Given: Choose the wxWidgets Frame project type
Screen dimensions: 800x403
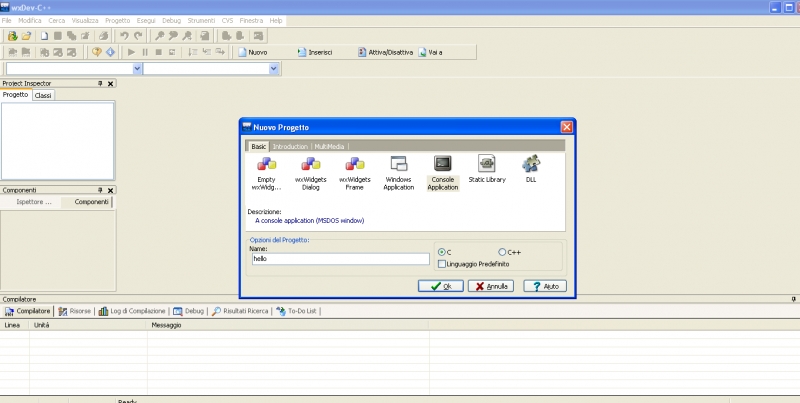Looking at the screenshot, I should pos(355,173).
